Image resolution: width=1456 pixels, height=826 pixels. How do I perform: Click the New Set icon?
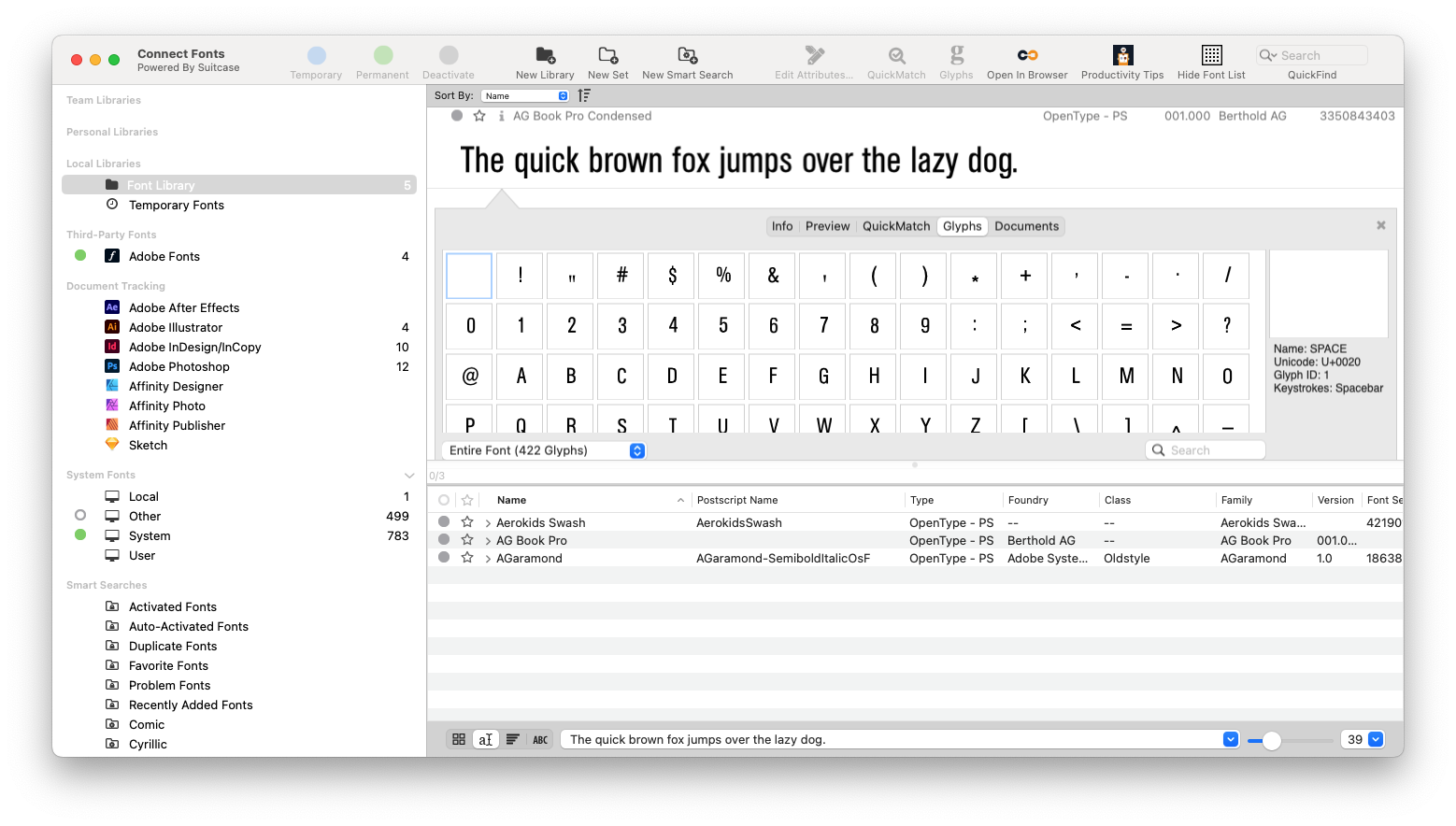(x=607, y=55)
